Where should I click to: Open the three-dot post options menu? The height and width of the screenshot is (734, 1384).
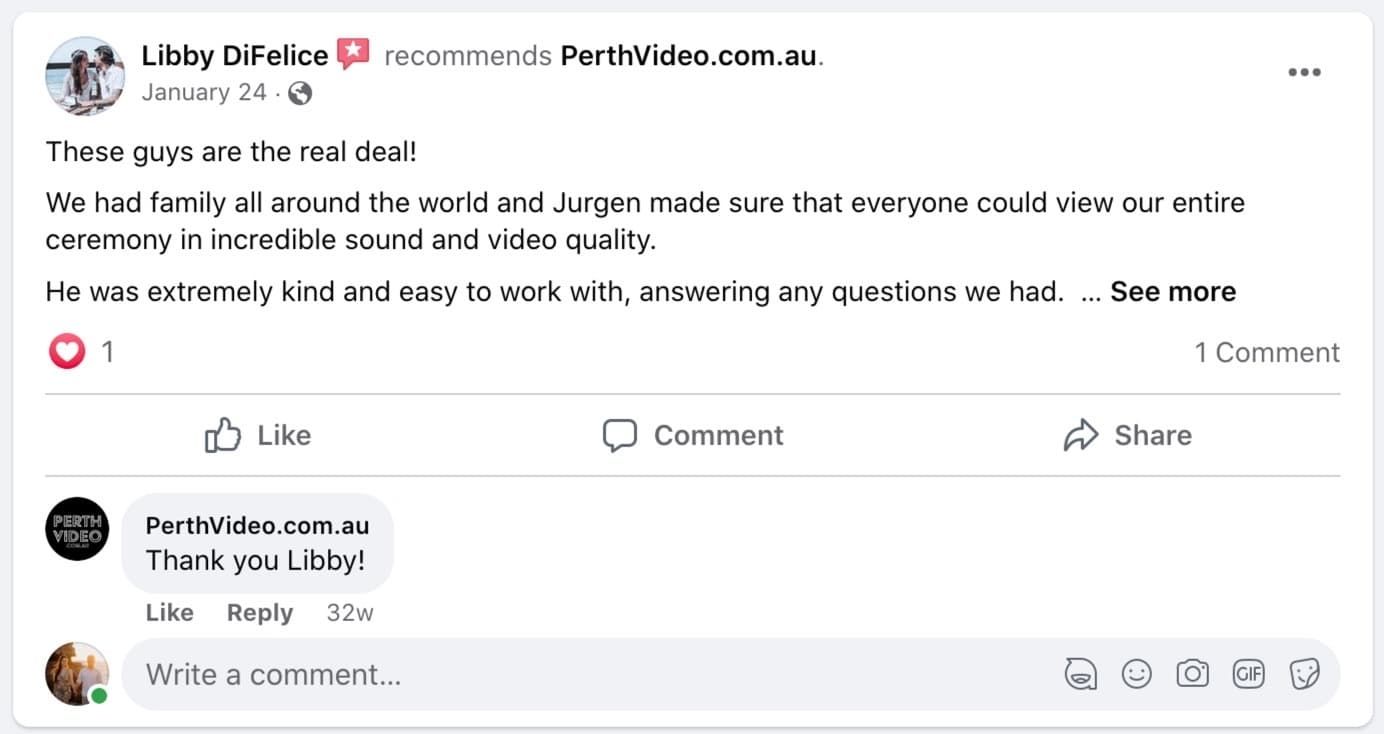[1304, 72]
